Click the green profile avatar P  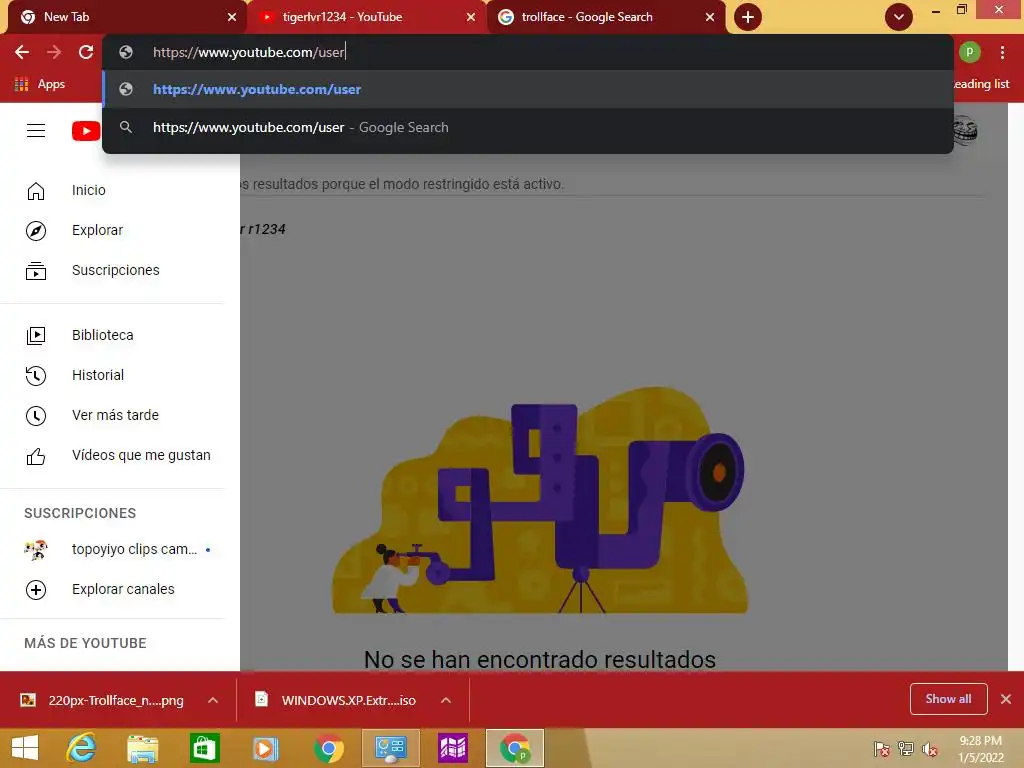coord(970,52)
